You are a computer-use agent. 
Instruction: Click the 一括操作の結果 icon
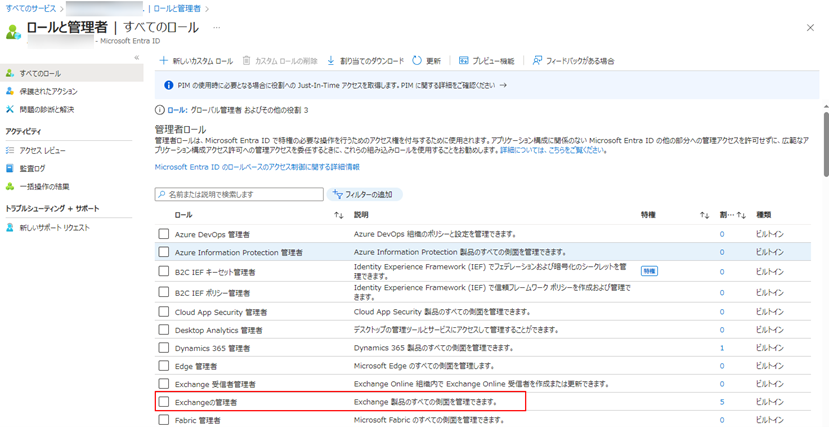(x=10, y=187)
